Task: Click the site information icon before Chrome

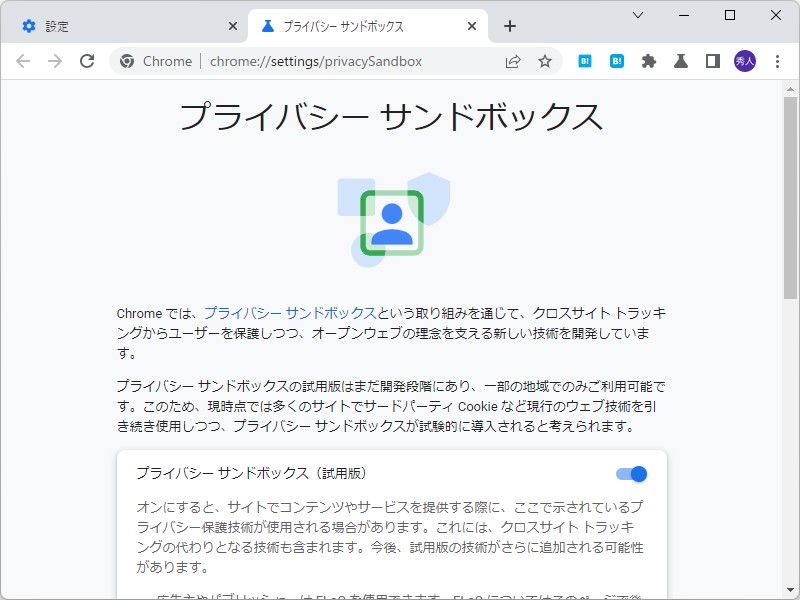Action: pyautogui.click(x=127, y=61)
